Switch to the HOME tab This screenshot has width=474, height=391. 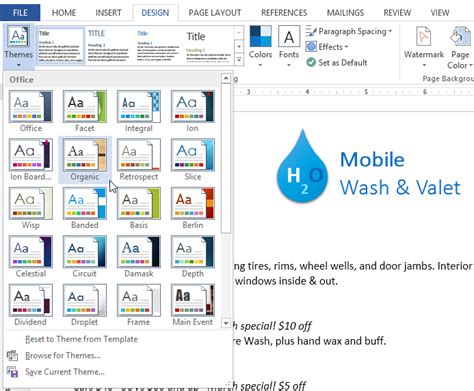coord(64,13)
